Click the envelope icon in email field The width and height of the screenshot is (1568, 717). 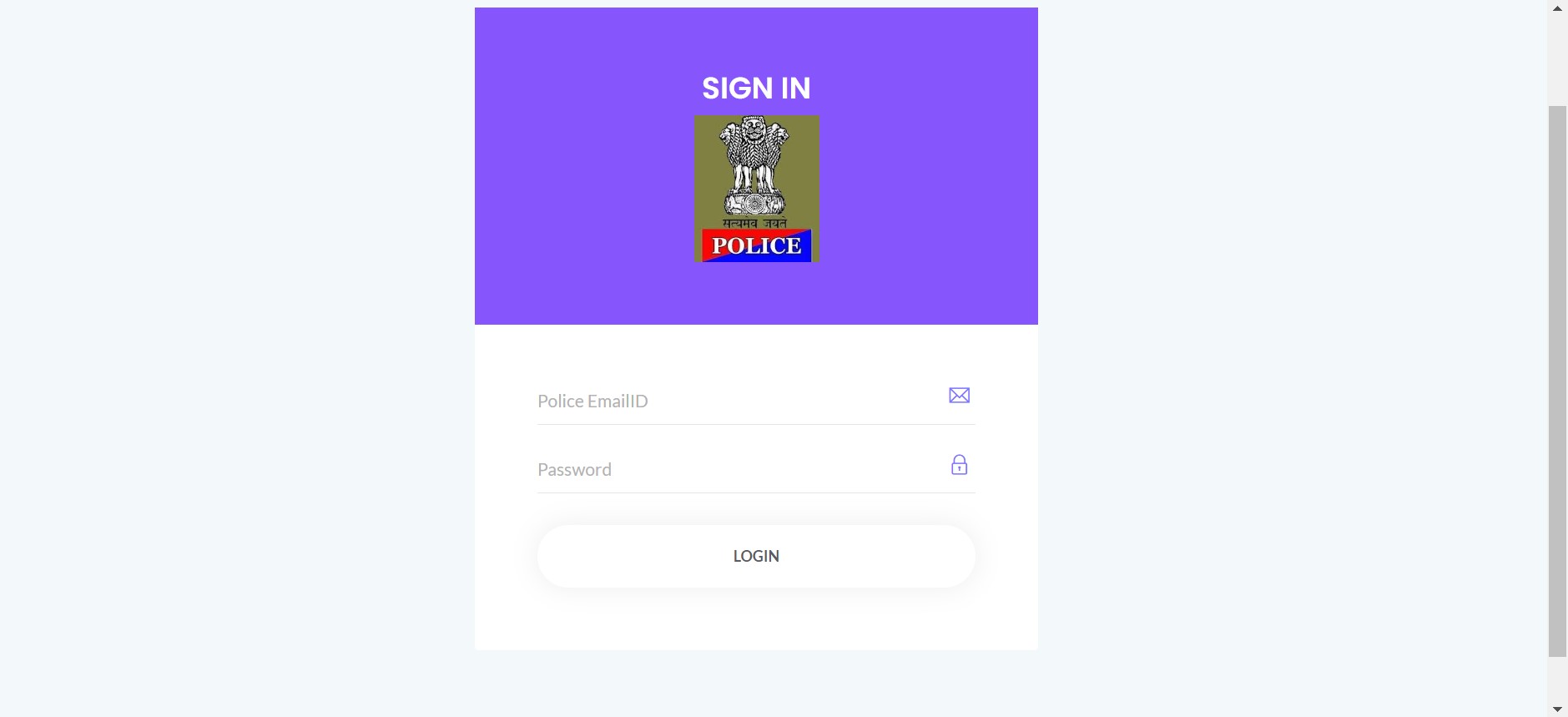pyautogui.click(x=959, y=396)
